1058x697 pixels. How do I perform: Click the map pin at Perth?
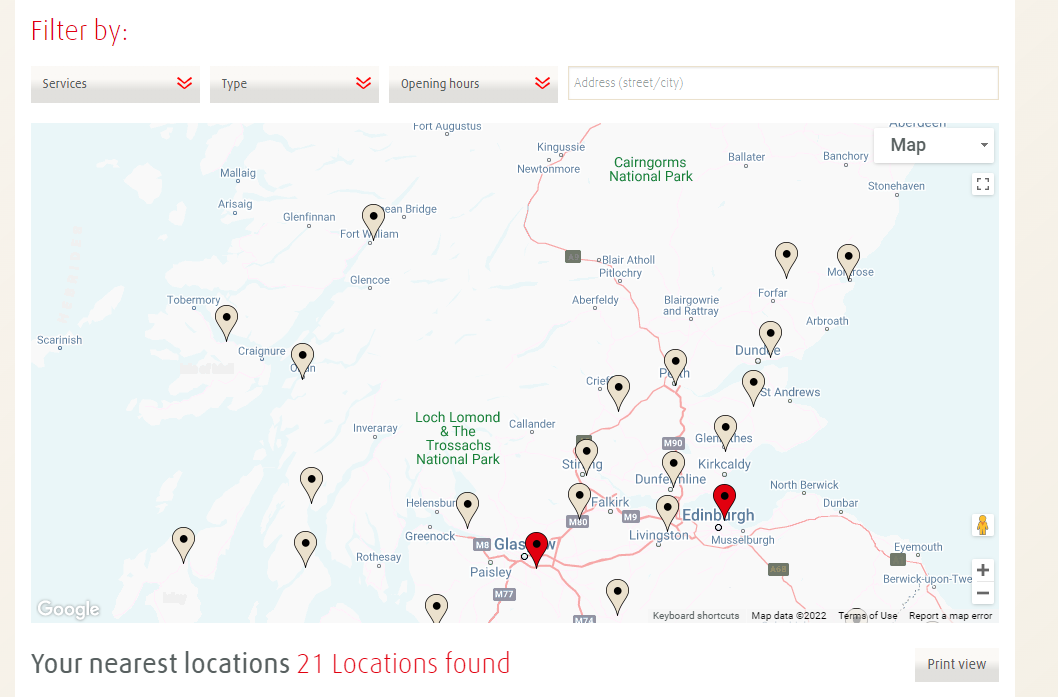(x=676, y=364)
